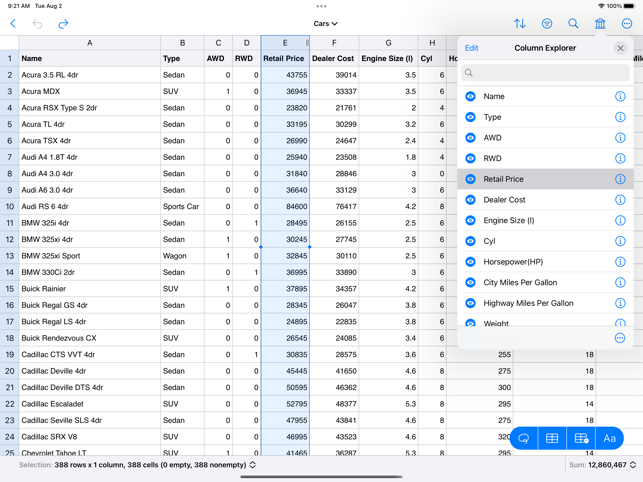Hide the Cyl column via eye icon
The image size is (643, 482).
(x=470, y=241)
